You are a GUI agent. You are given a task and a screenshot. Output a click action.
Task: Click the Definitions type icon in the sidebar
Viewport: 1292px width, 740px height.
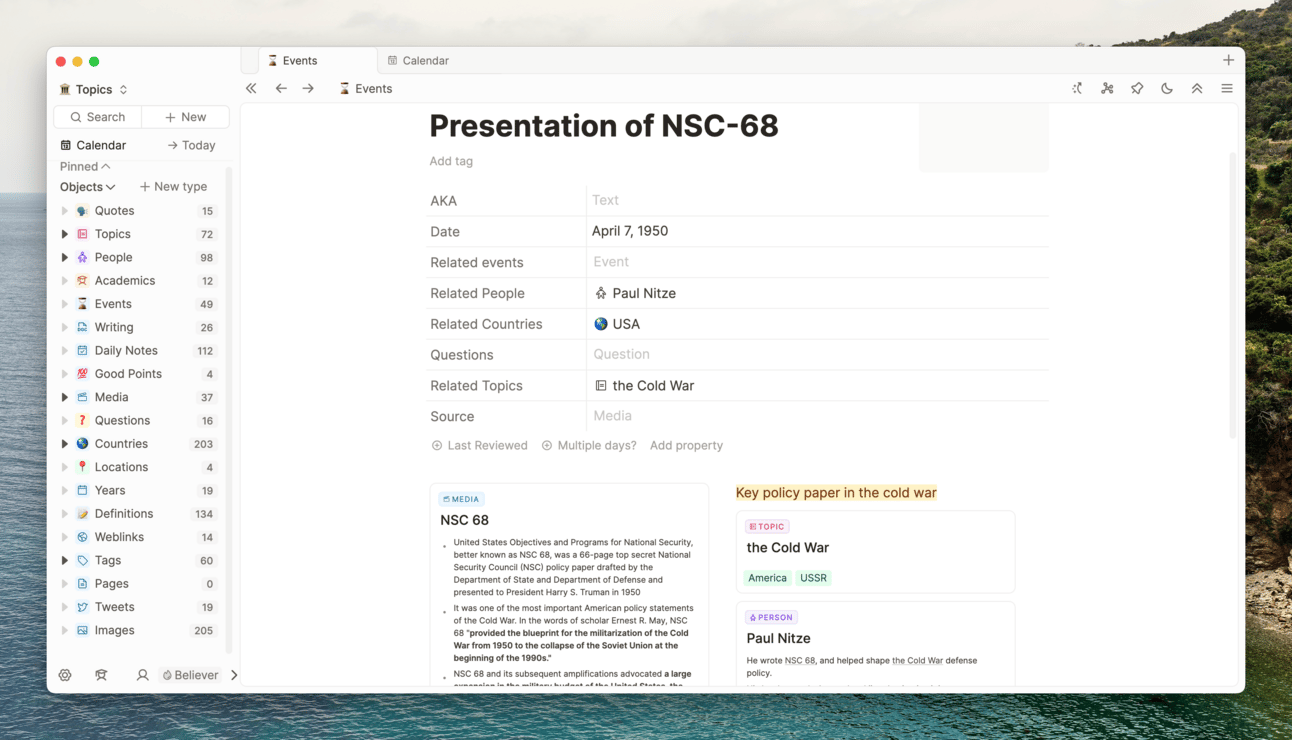[x=82, y=514]
